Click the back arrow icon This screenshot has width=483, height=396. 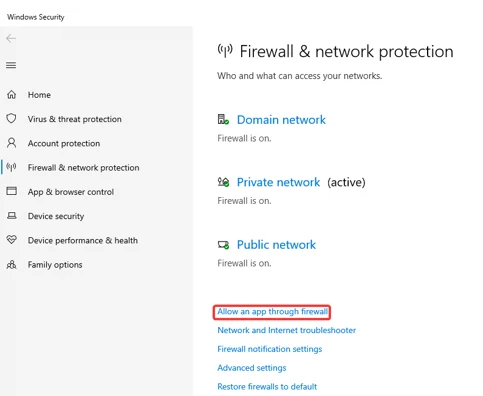click(x=11, y=39)
